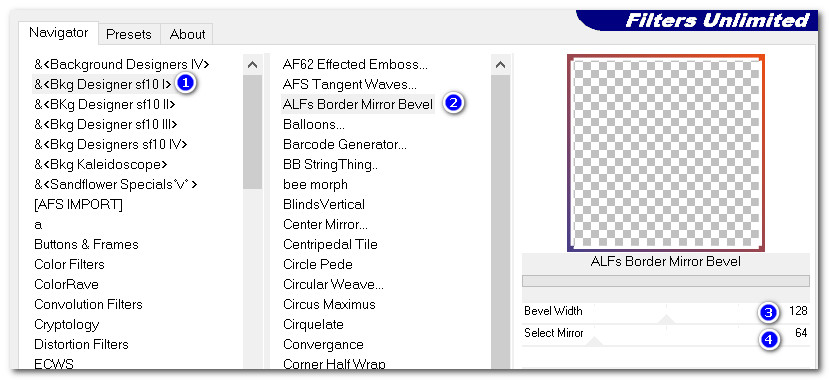Click the Bevel Width slider handle
This screenshot has width=829, height=380.
[666, 319]
